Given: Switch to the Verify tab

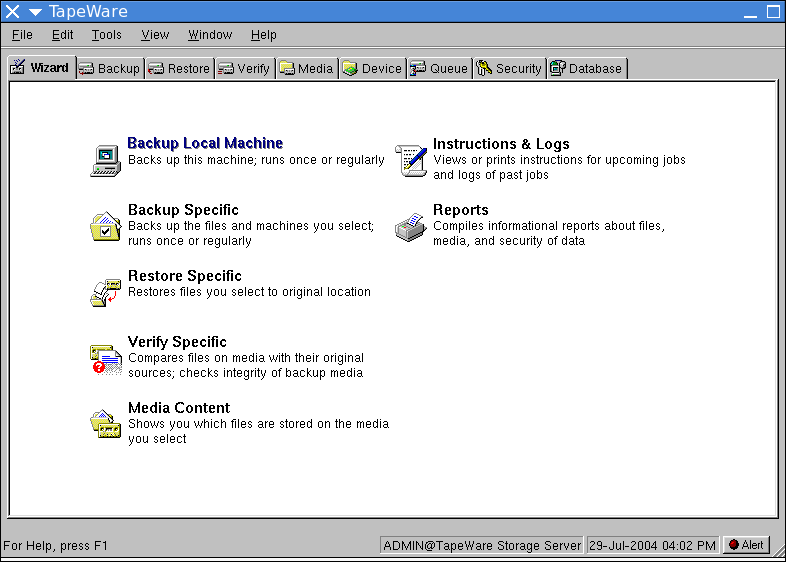Looking at the screenshot, I should coord(245,69).
